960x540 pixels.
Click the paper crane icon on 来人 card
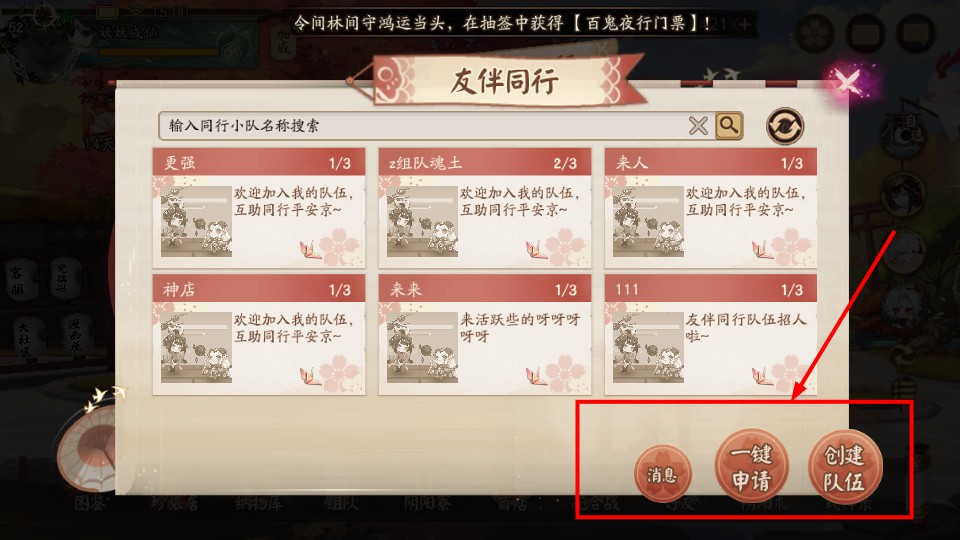762,250
